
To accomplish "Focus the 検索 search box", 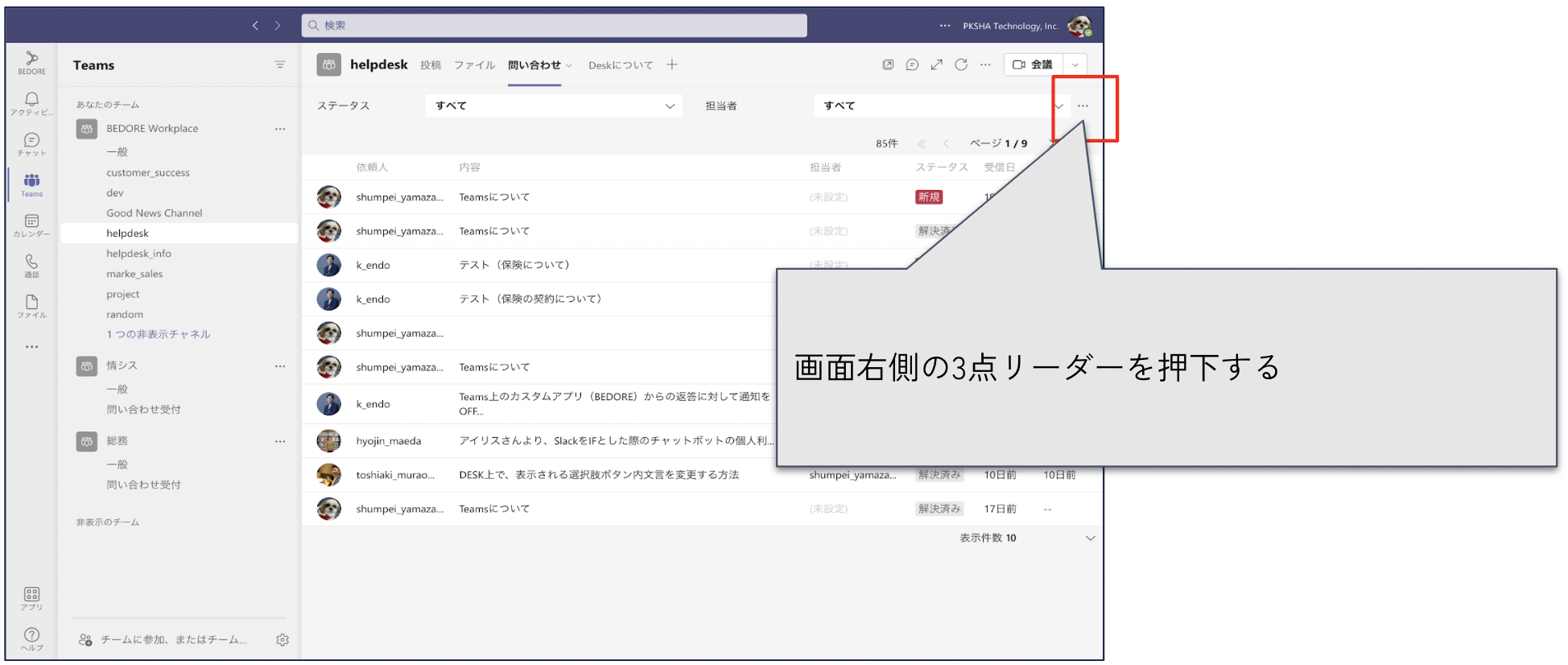I will click(554, 26).
